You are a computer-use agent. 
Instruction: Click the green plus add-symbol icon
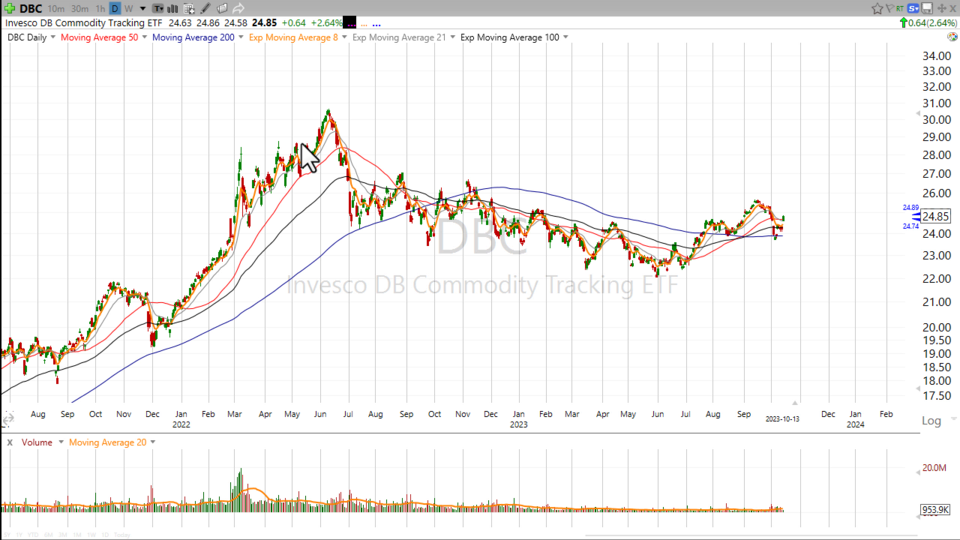tap(10, 9)
